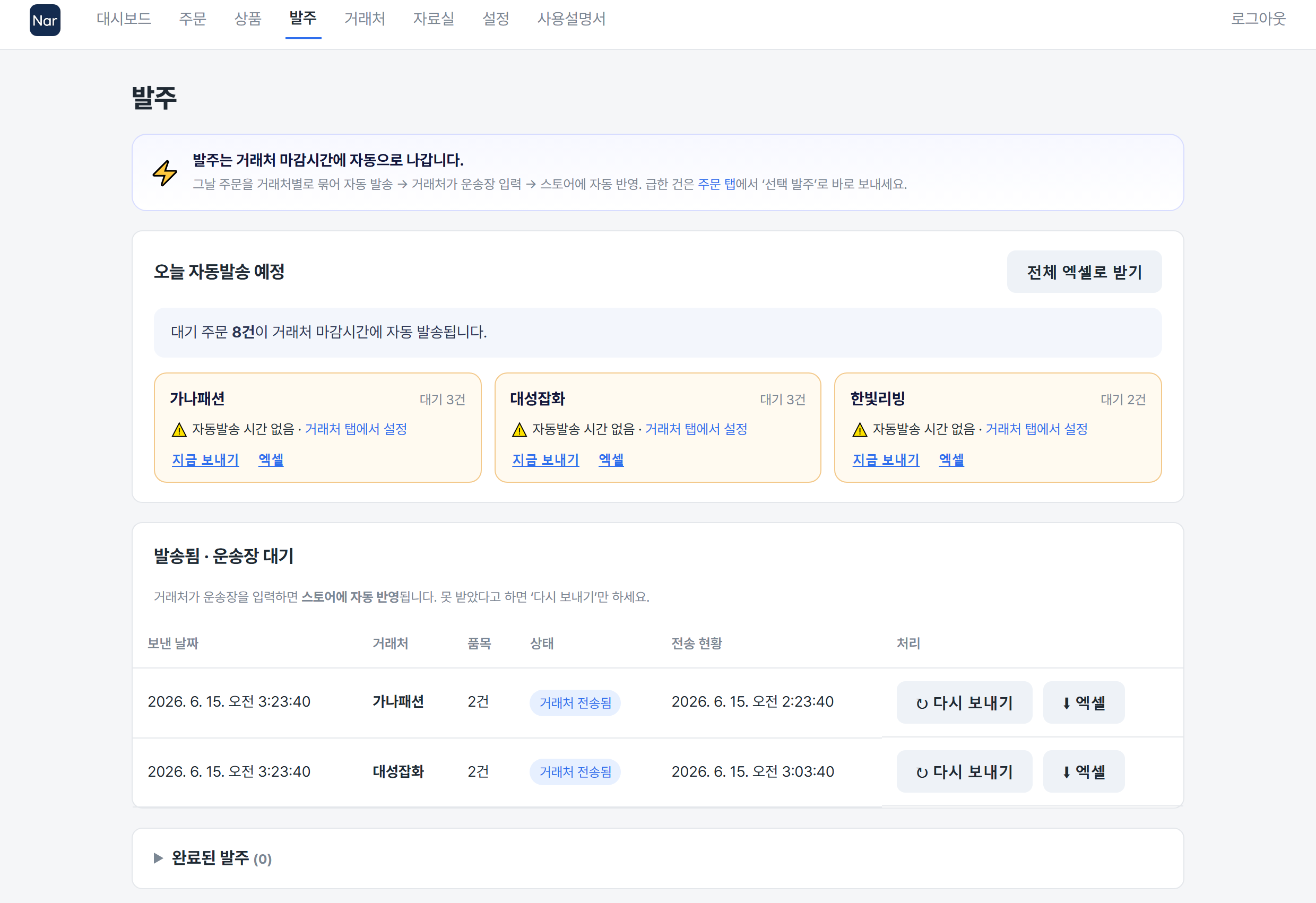
Task: Open the 주문 tab
Action: click(x=193, y=19)
